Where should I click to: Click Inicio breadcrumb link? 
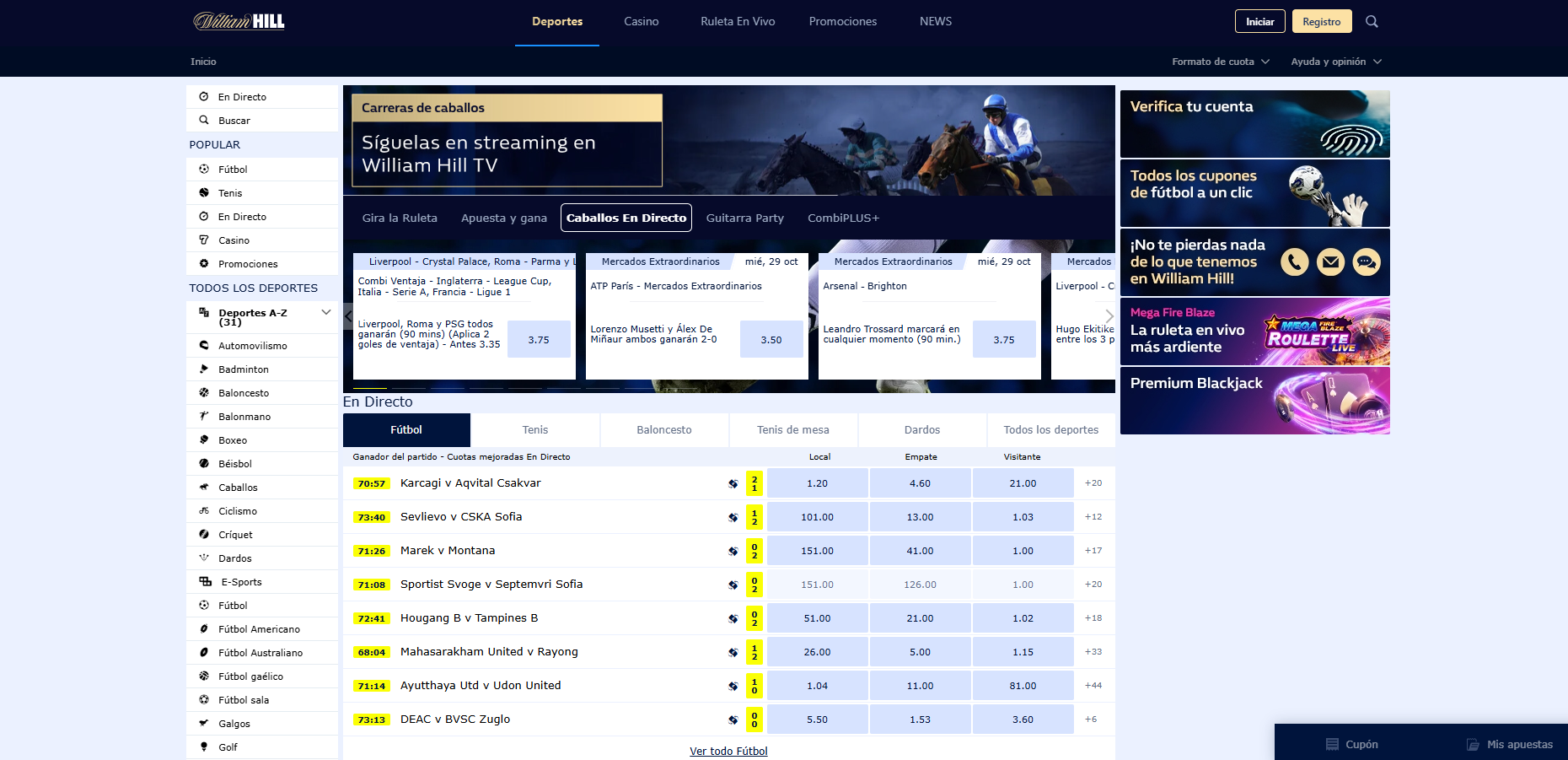pos(203,62)
